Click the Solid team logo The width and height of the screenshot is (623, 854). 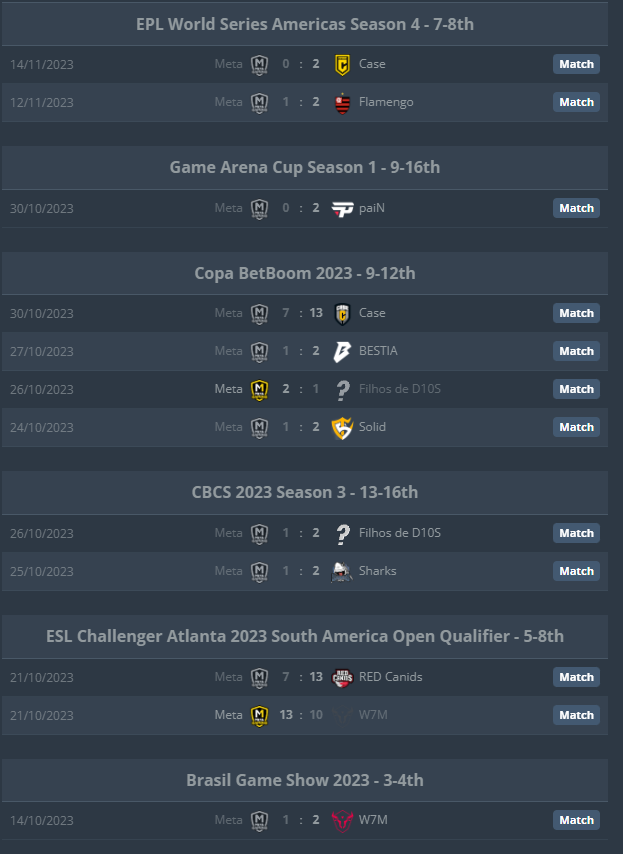(342, 428)
